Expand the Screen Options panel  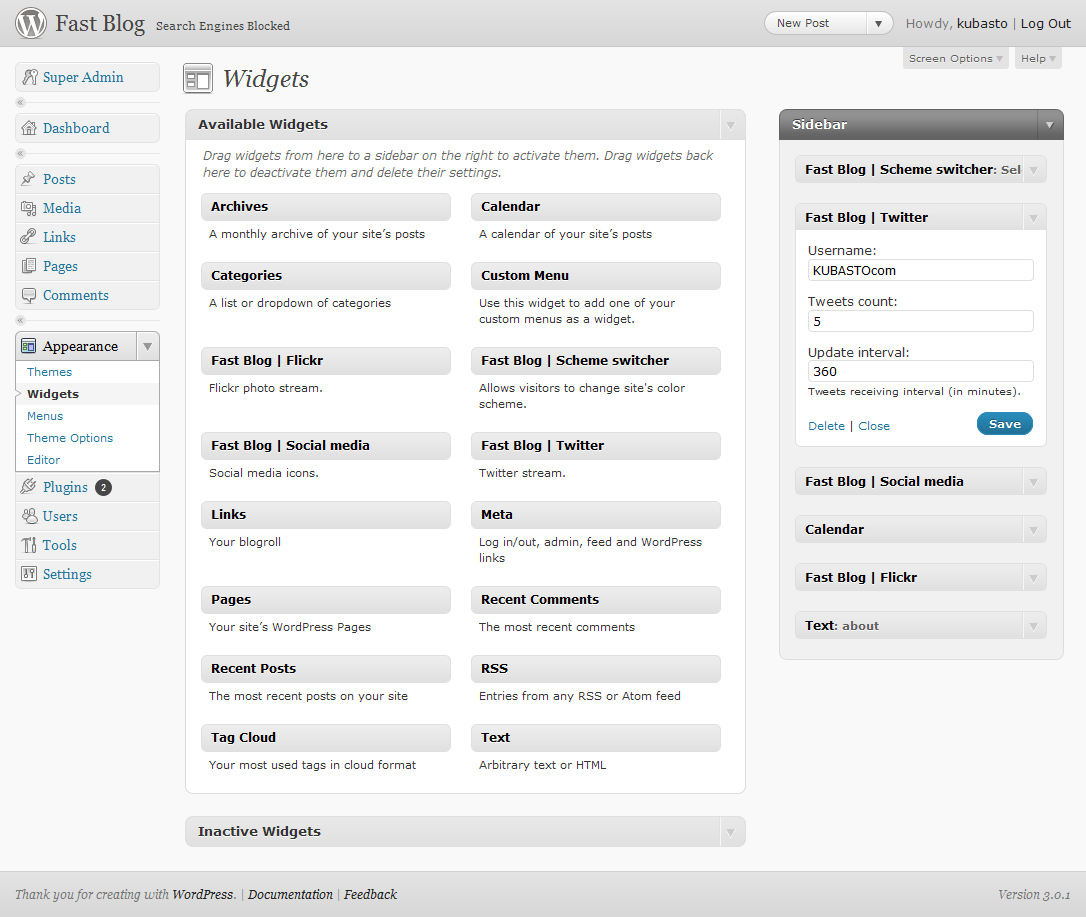coord(956,59)
